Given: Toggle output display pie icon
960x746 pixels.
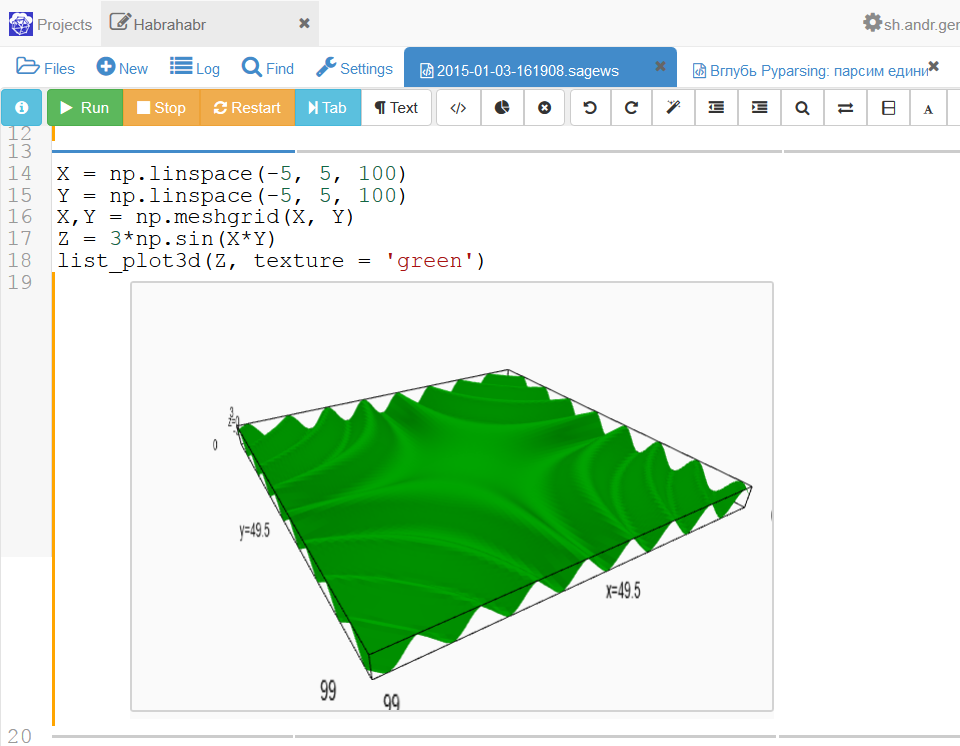Looking at the screenshot, I should pos(501,108).
